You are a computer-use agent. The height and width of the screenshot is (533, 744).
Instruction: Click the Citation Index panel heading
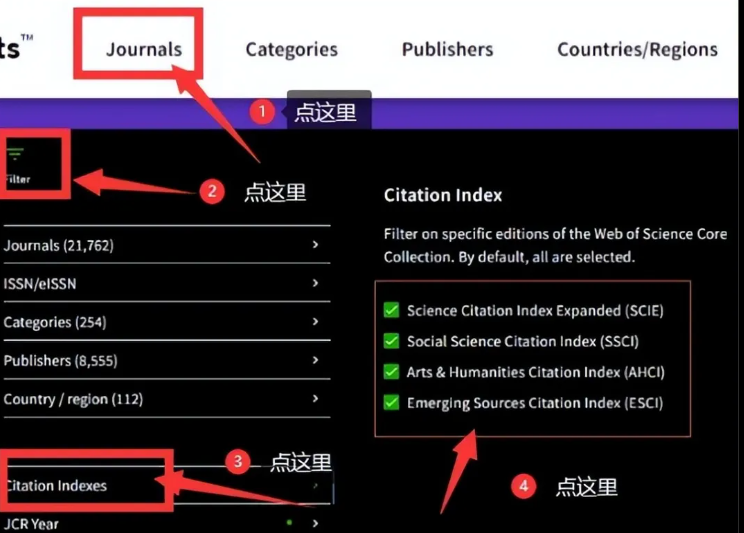coord(443,195)
